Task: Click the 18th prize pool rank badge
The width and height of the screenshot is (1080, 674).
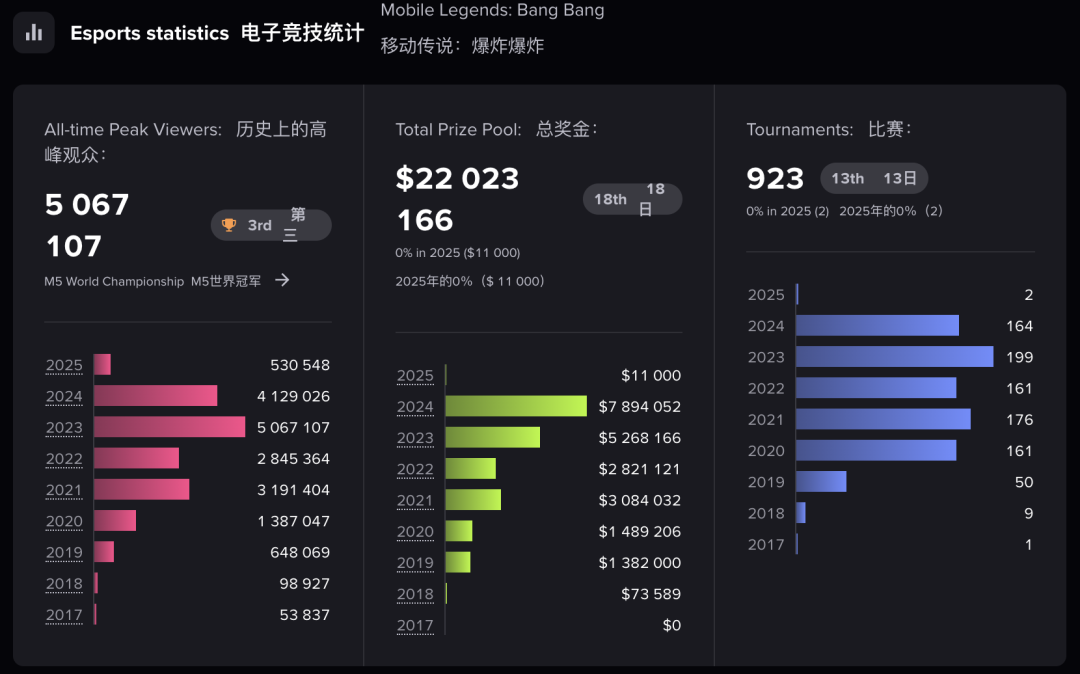Action: (632, 199)
